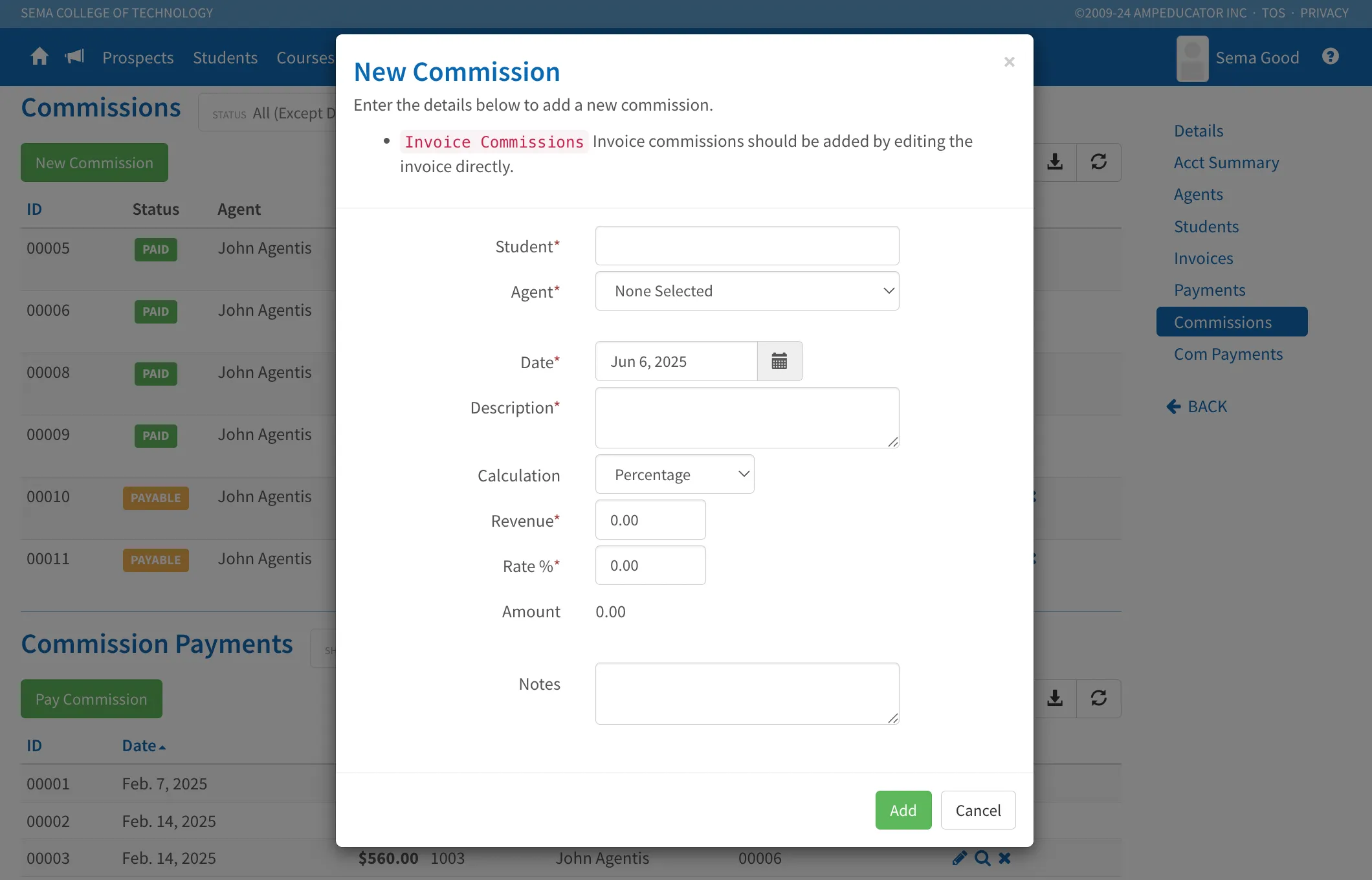The width and height of the screenshot is (1372, 880).
Task: Click the help question mark icon
Action: pos(1330,57)
